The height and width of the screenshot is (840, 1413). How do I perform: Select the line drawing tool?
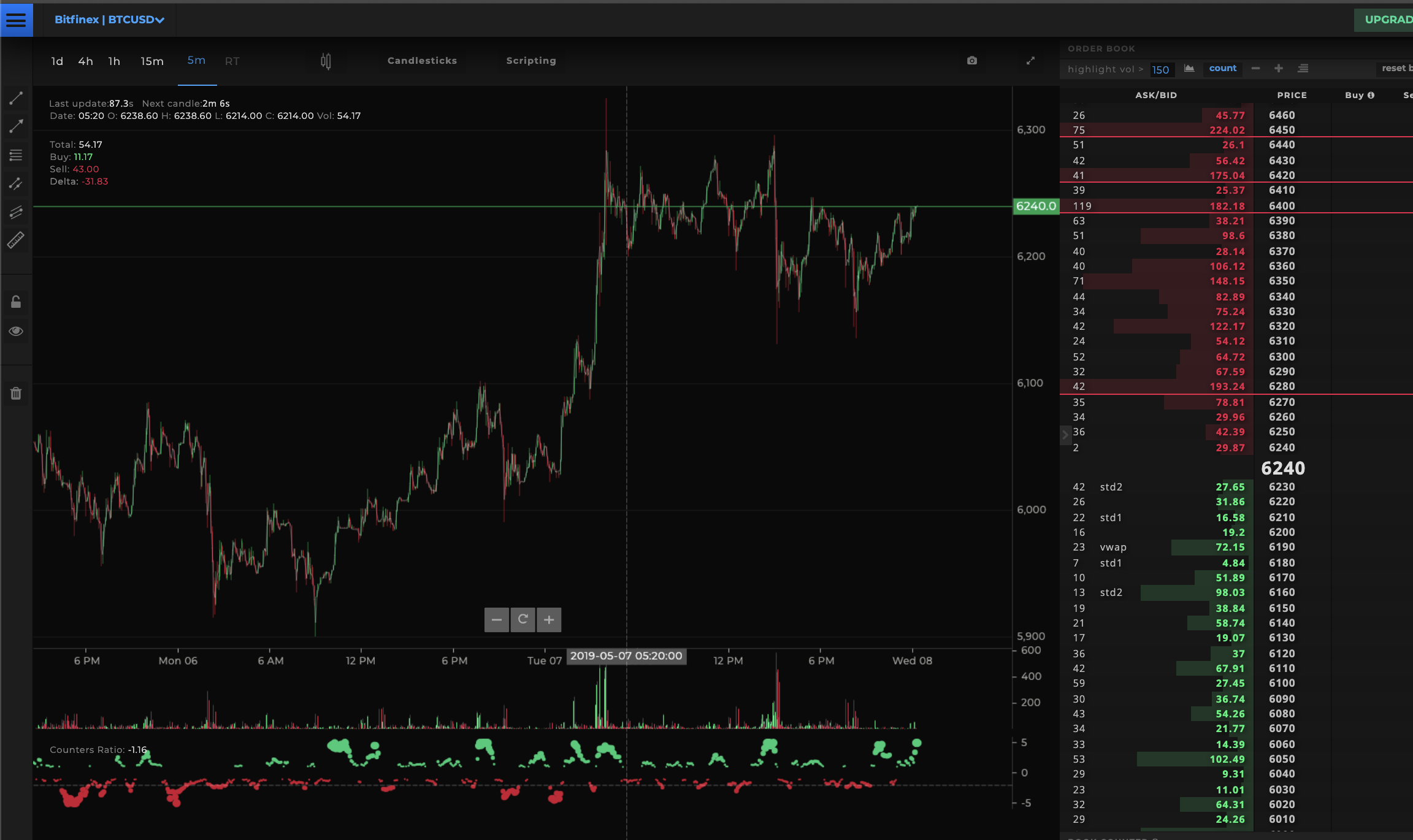tap(16, 98)
